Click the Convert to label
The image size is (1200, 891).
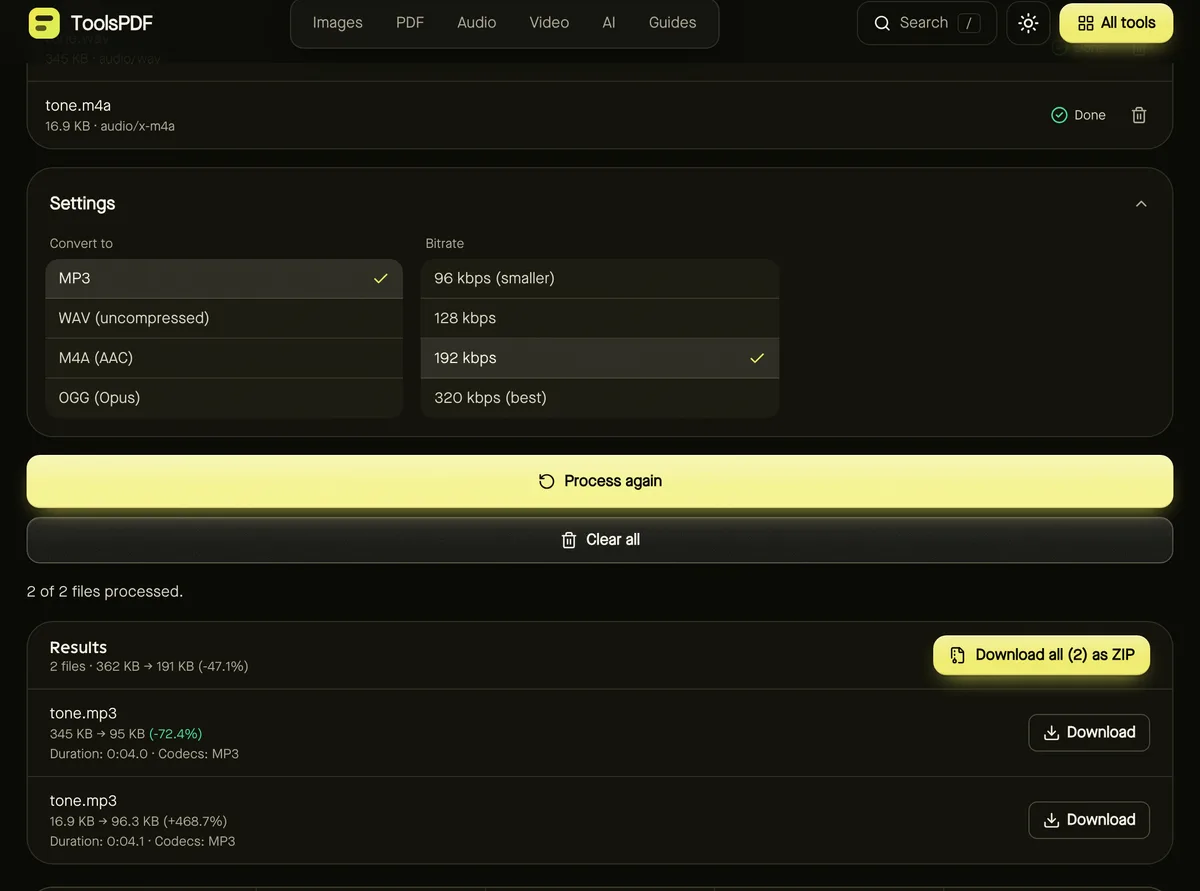[81, 244]
